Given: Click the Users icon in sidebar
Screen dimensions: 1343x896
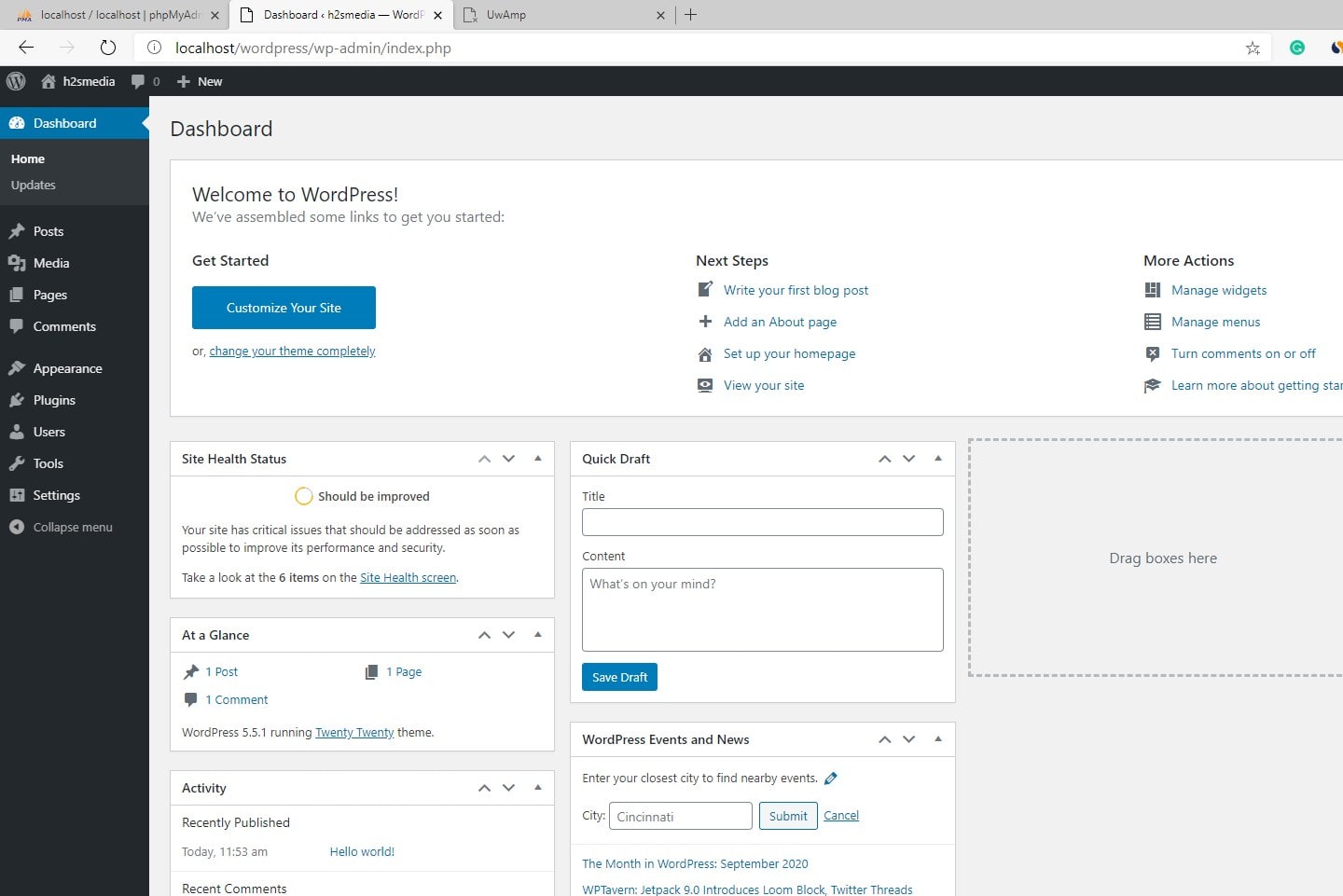Looking at the screenshot, I should [17, 432].
